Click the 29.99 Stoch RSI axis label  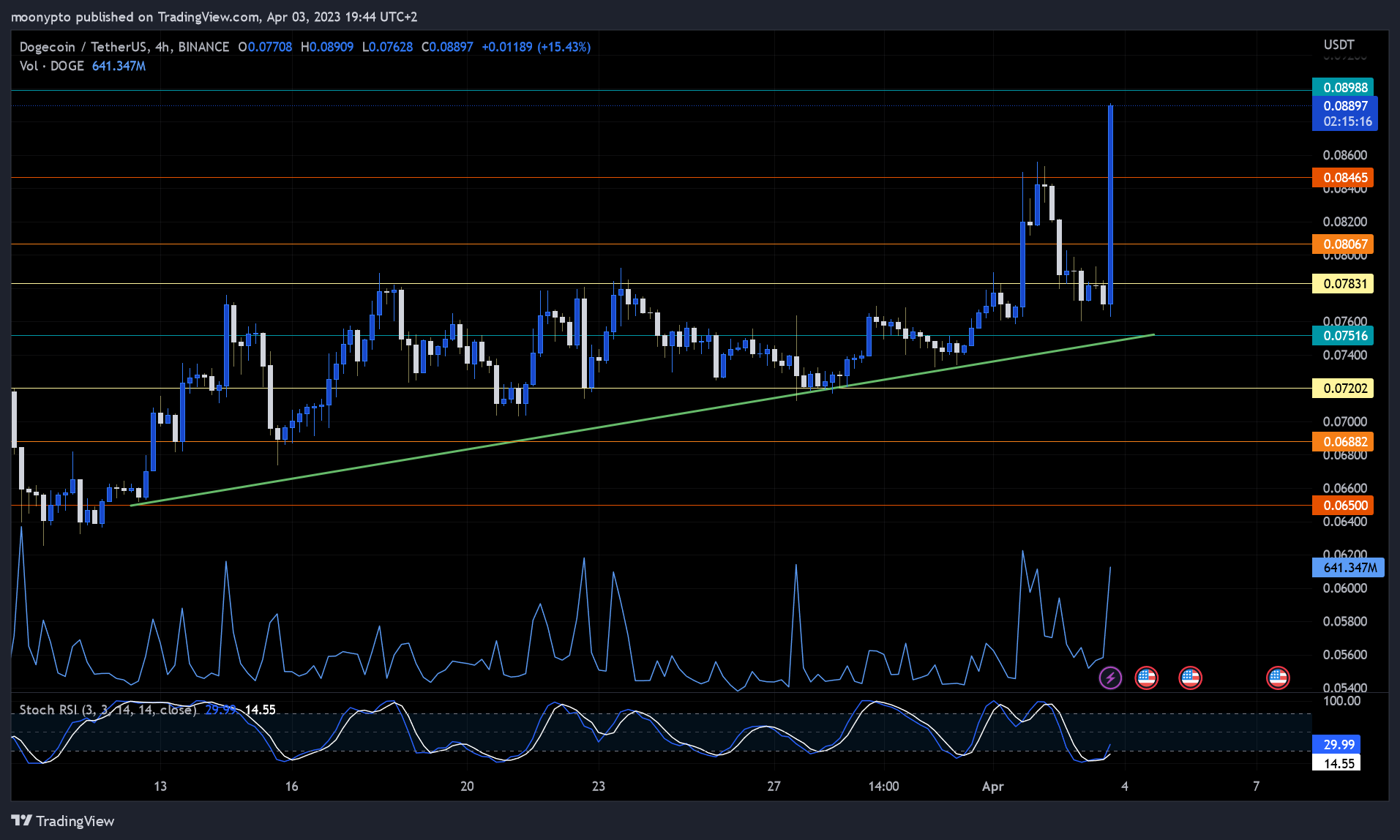(1336, 744)
